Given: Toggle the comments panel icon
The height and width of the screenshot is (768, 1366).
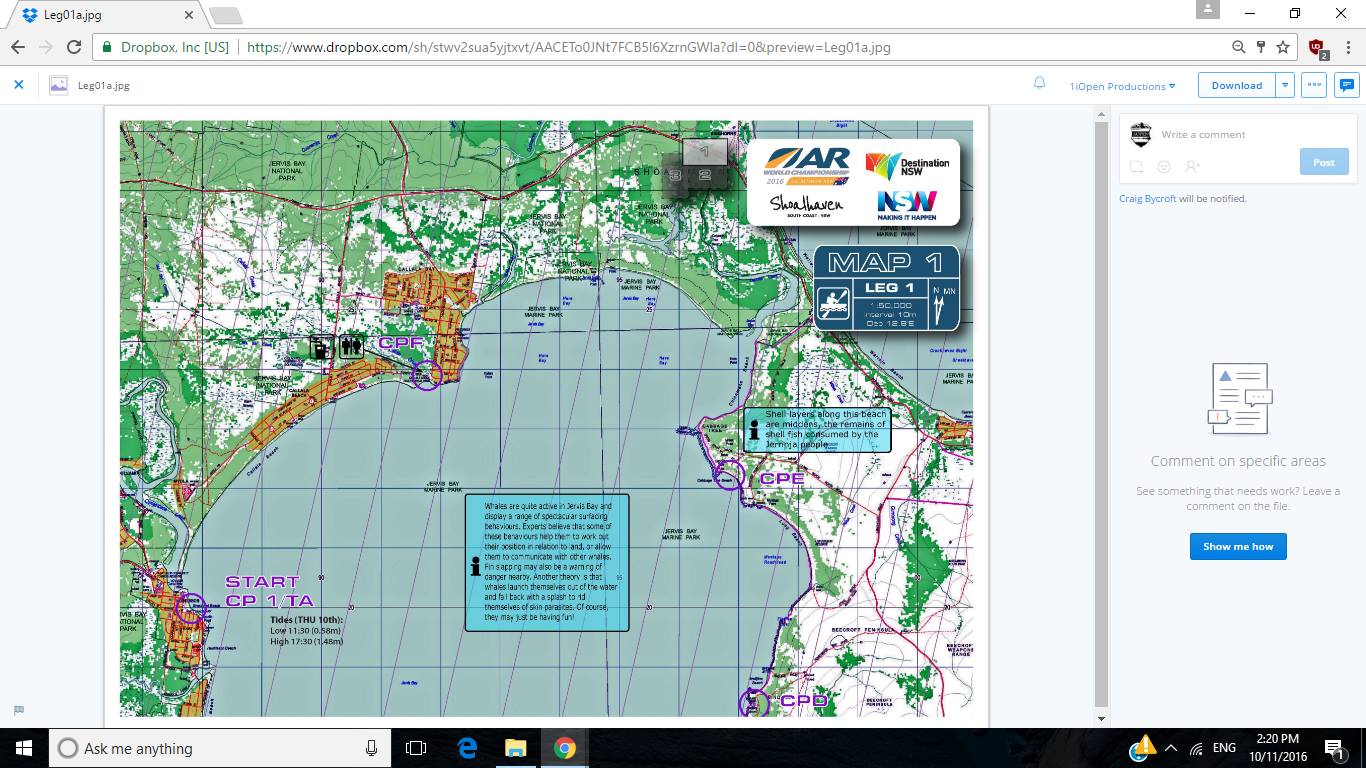Looking at the screenshot, I should tap(1347, 85).
